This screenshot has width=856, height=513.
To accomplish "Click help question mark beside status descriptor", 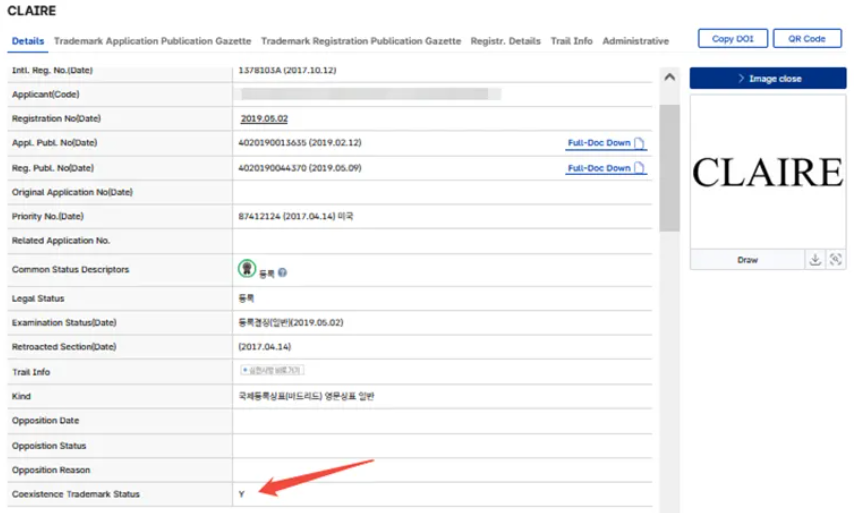I will click(x=282, y=273).
